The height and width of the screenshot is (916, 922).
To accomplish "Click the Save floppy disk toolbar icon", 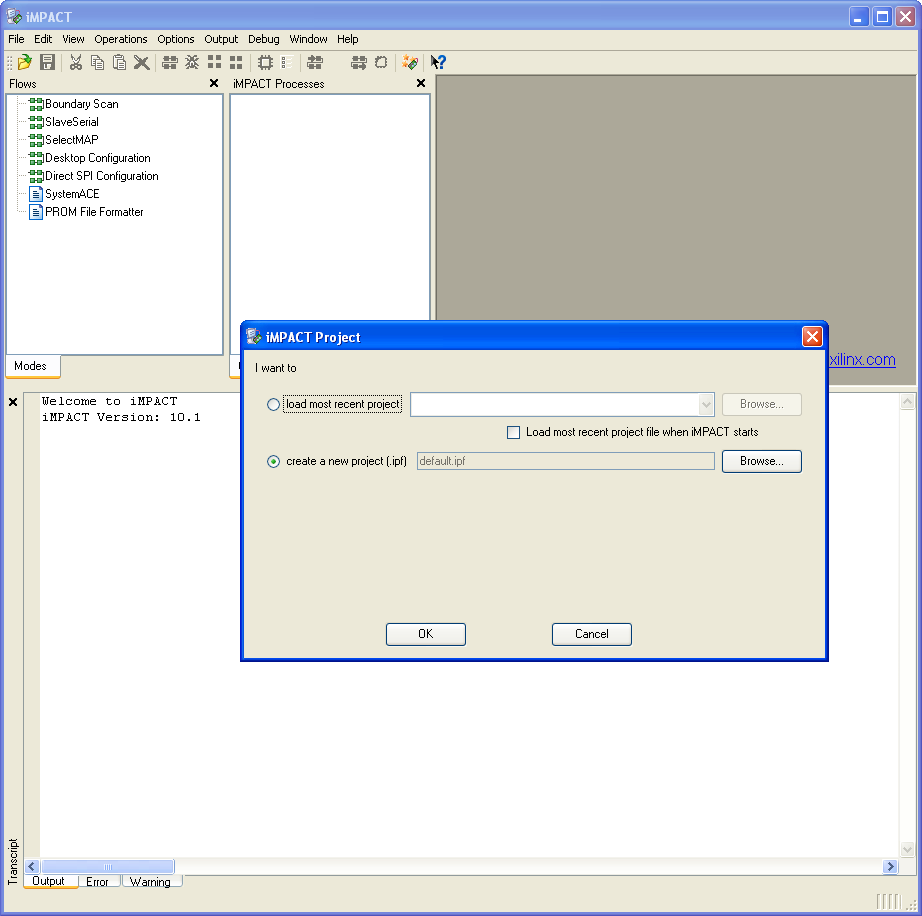I will [47, 62].
